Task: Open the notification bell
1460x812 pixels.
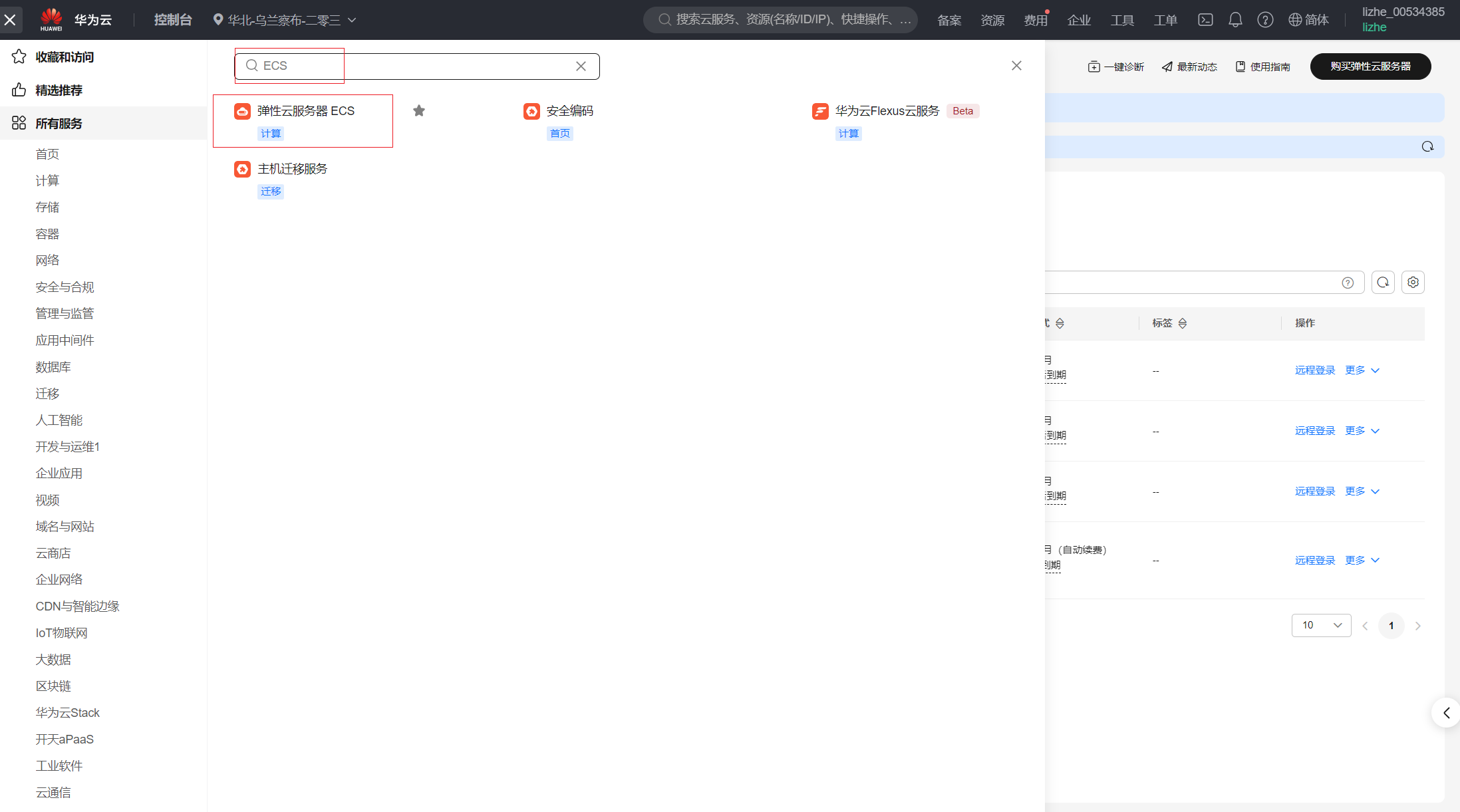Action: tap(1235, 20)
